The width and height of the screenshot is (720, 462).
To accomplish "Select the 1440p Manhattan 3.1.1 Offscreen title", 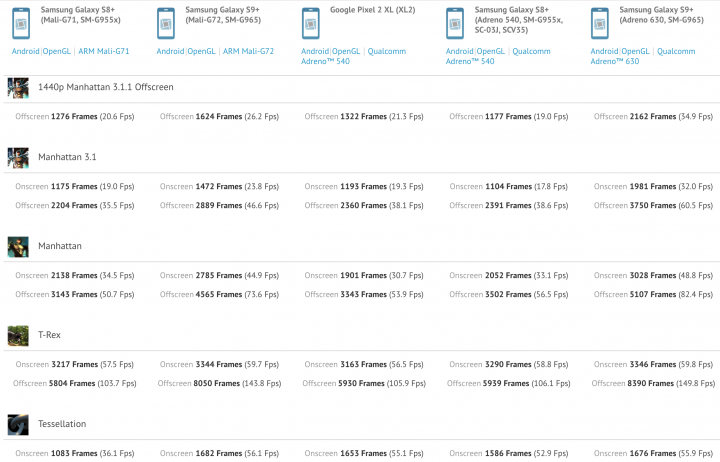I will (106, 87).
